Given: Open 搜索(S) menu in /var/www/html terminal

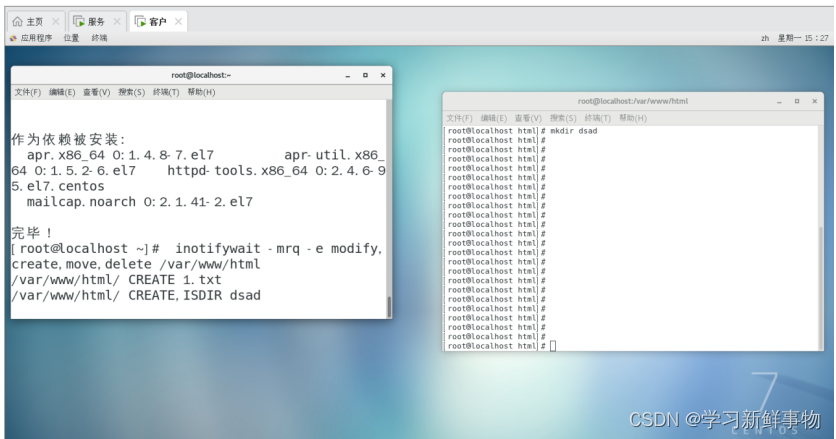Looking at the screenshot, I should click(x=563, y=118).
